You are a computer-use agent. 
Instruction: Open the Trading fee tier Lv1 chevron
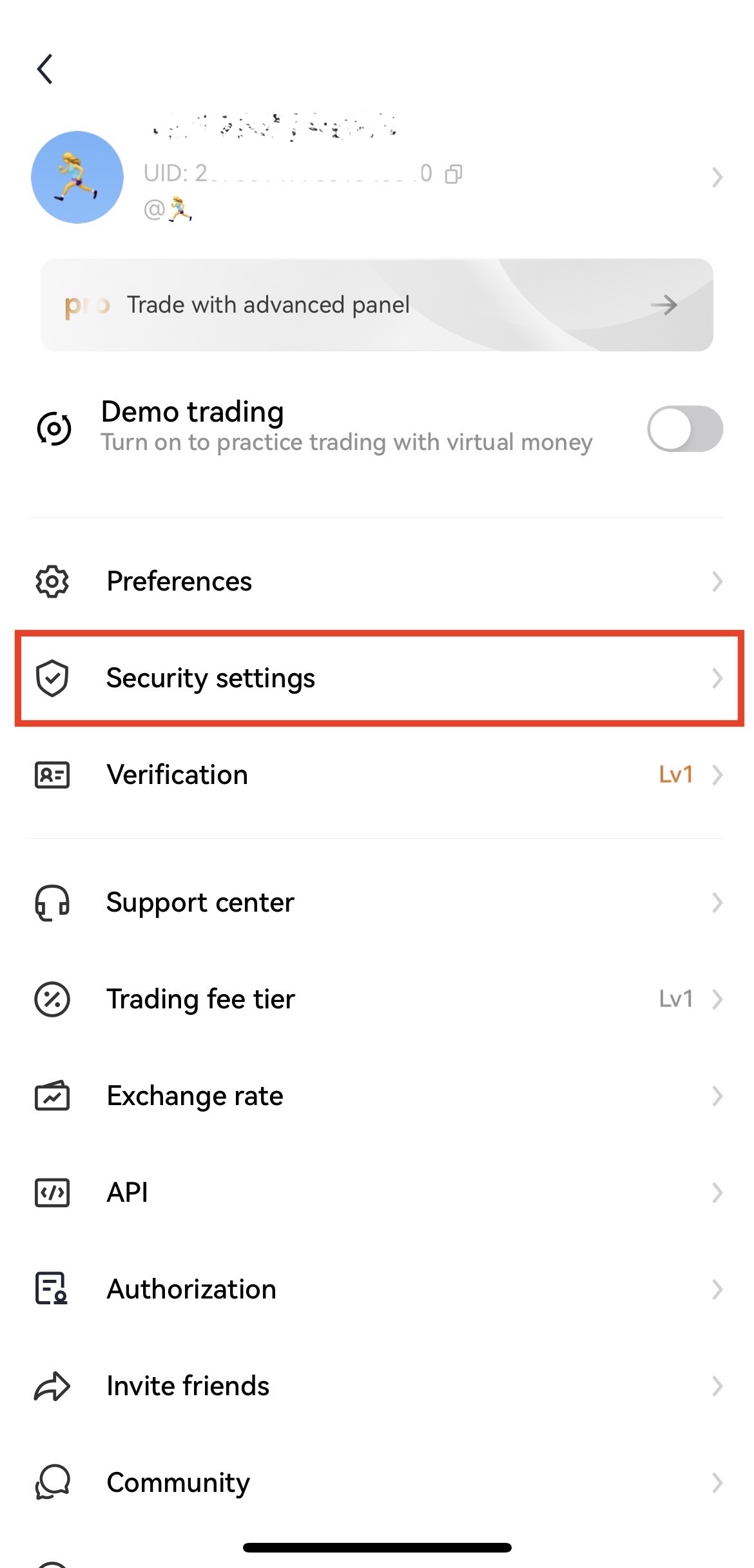[717, 999]
